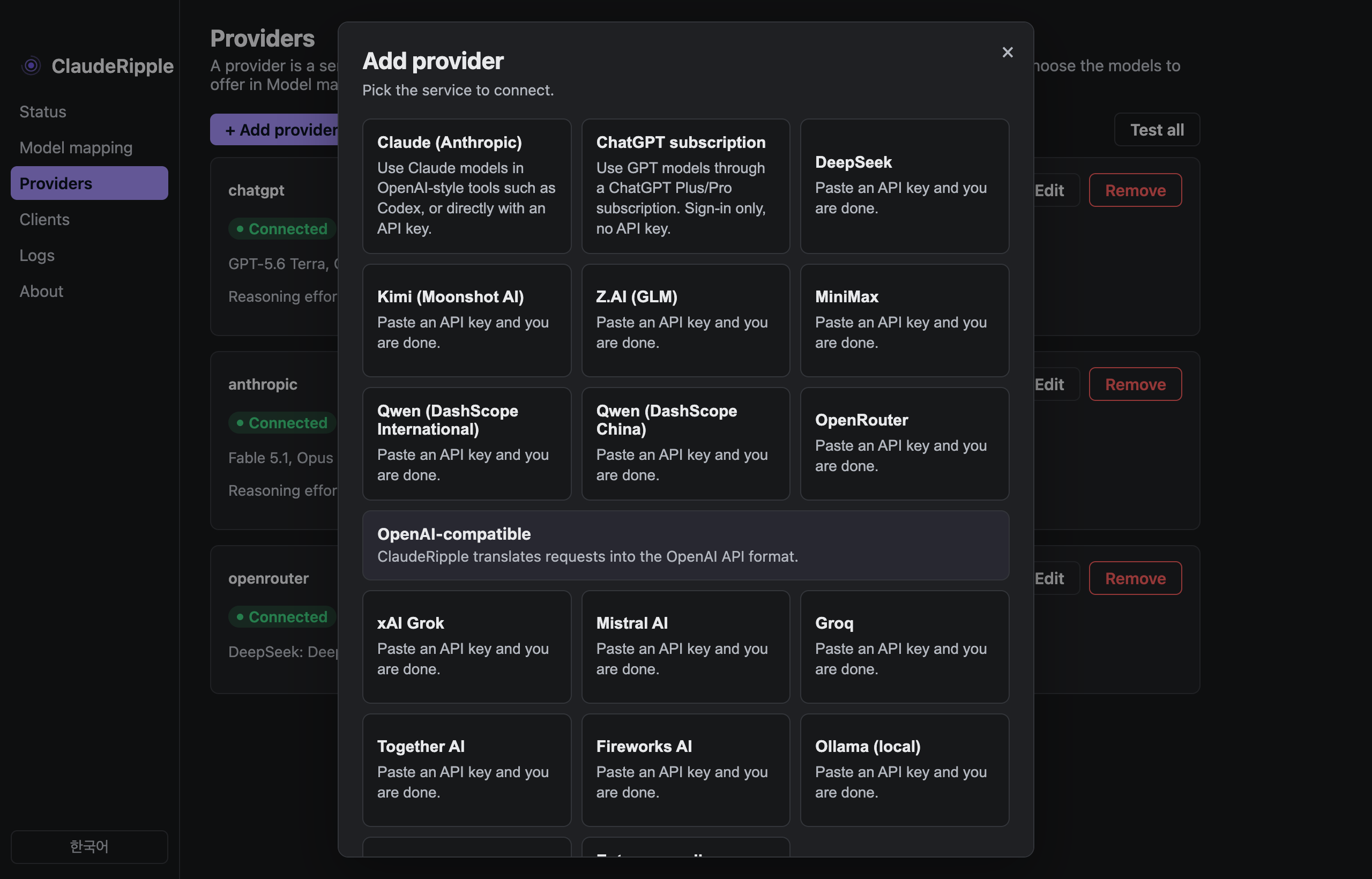Select the Z.AI (GLM) card

tap(685, 320)
